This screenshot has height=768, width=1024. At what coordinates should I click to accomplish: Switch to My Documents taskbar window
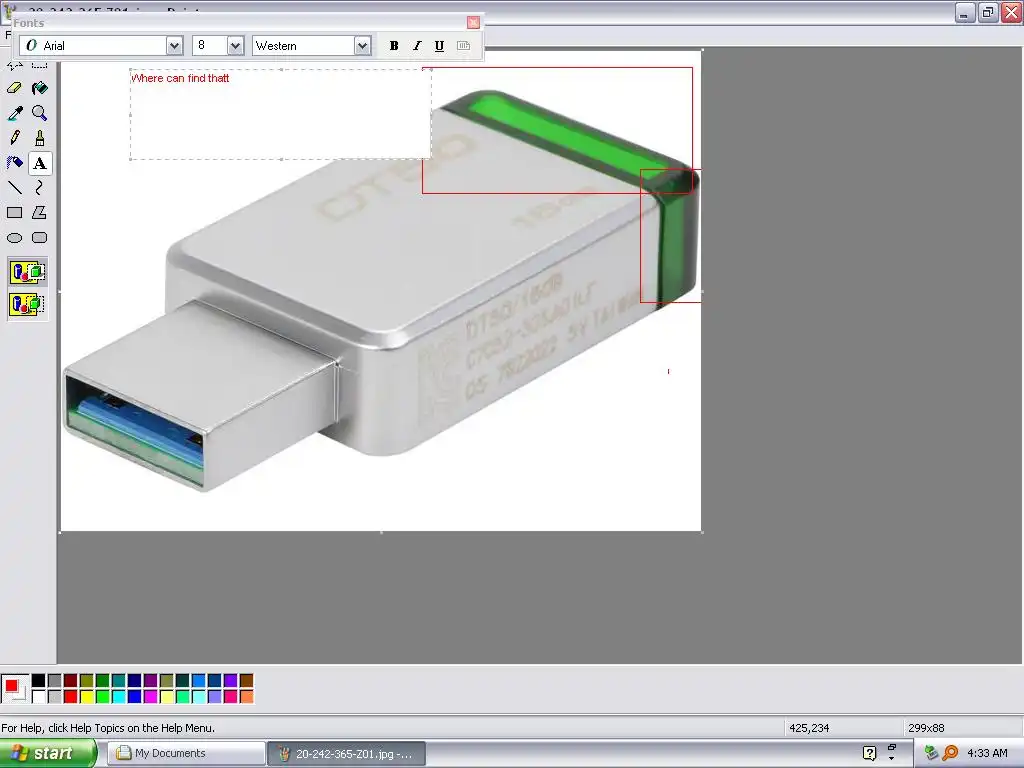pos(186,753)
